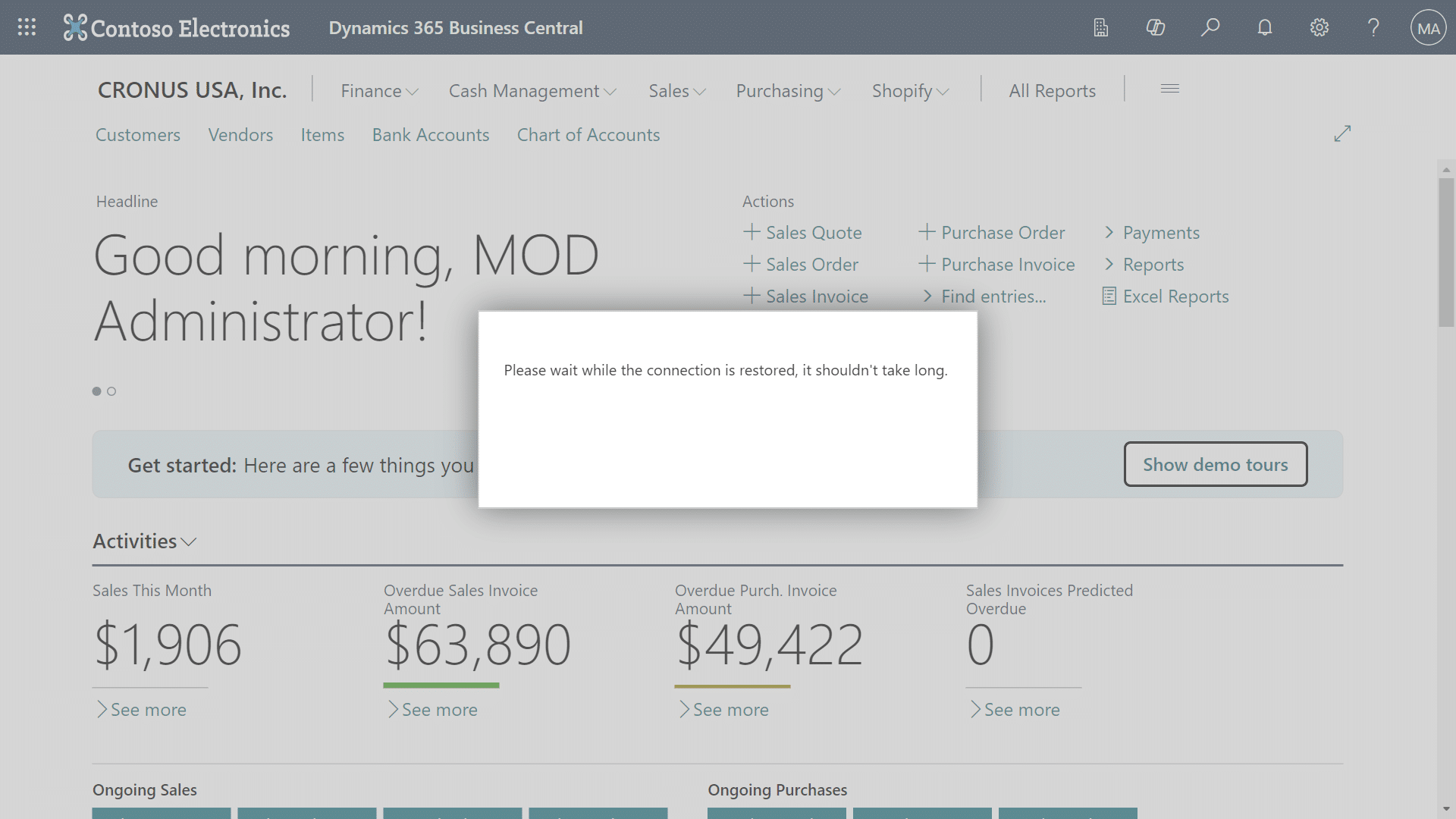See more under Overdue Purch. Invoice Amount
1456x819 pixels.
724,710
